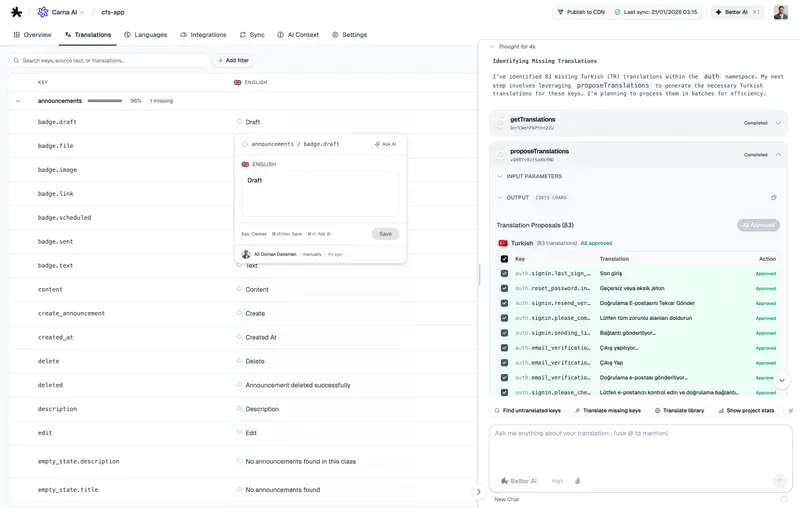Toggle the select-all checkbox in proposals header
800x508 pixels.
click(x=504, y=259)
